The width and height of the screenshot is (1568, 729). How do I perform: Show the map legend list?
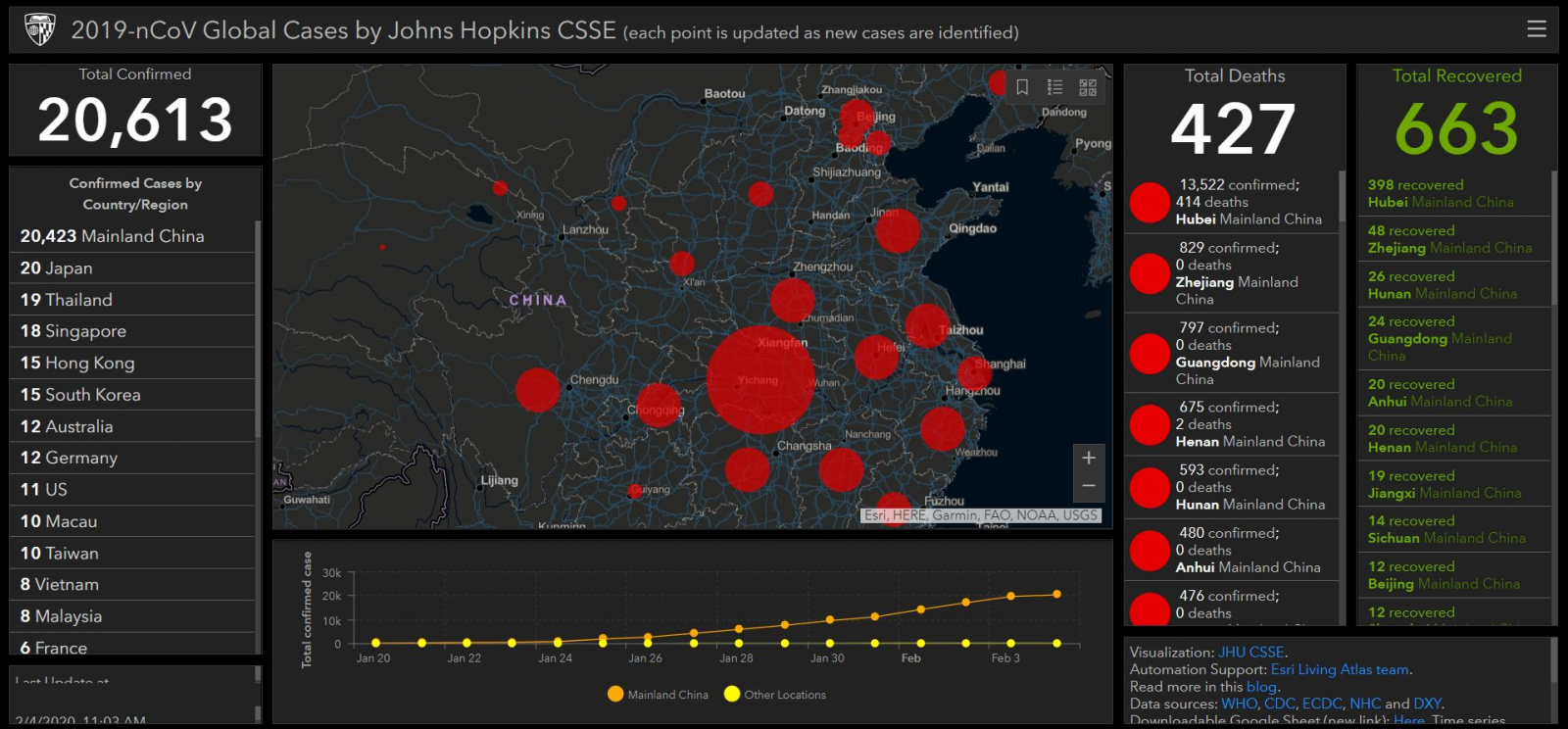coord(1054,87)
